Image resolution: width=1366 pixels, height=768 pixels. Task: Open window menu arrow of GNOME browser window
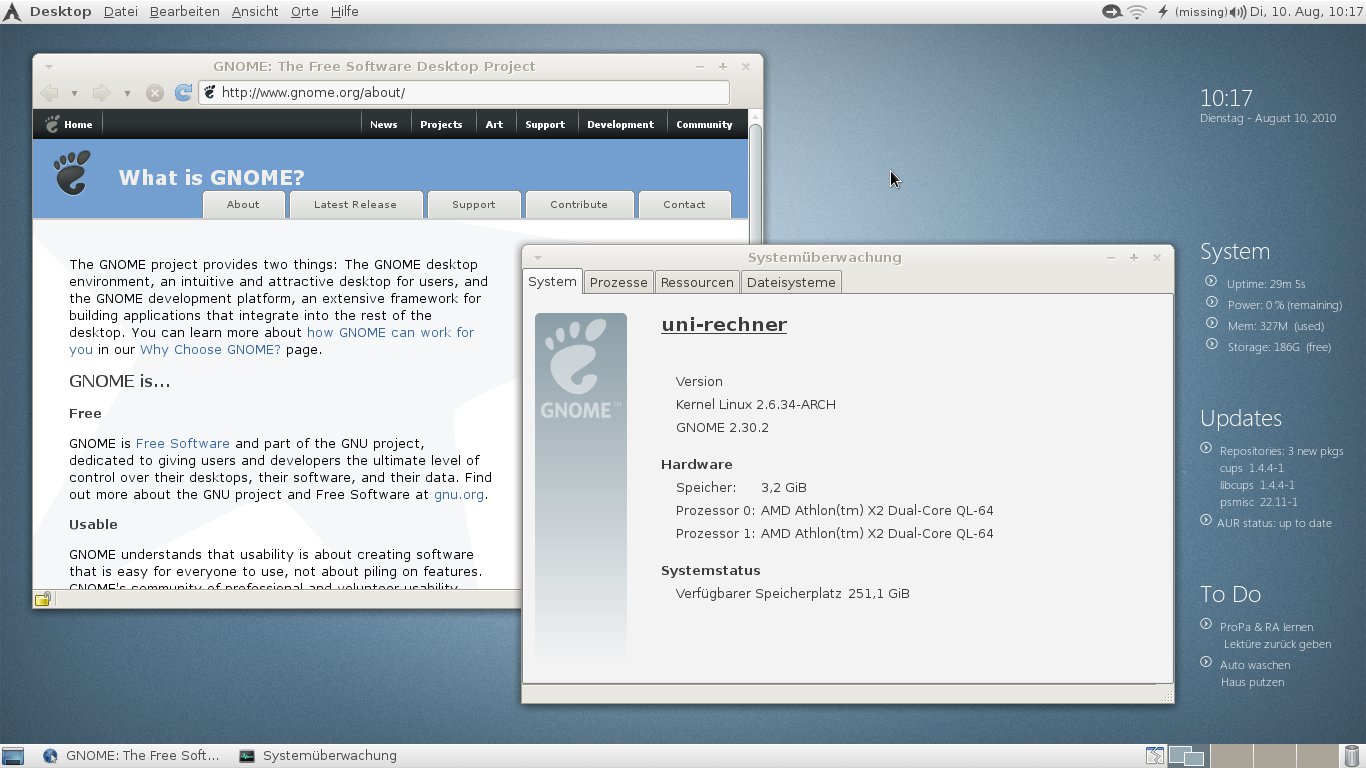click(48, 67)
